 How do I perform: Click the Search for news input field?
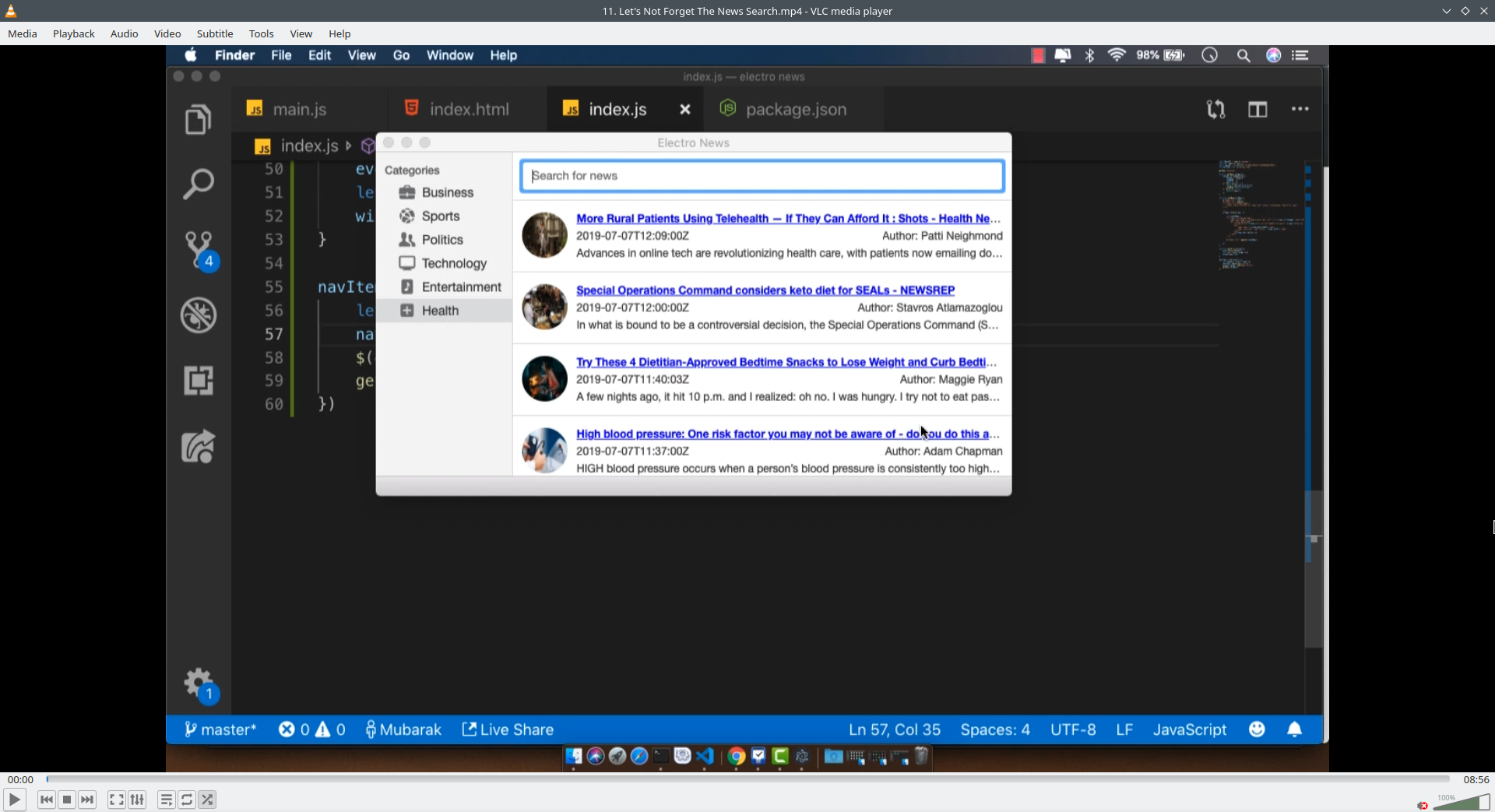(x=762, y=176)
